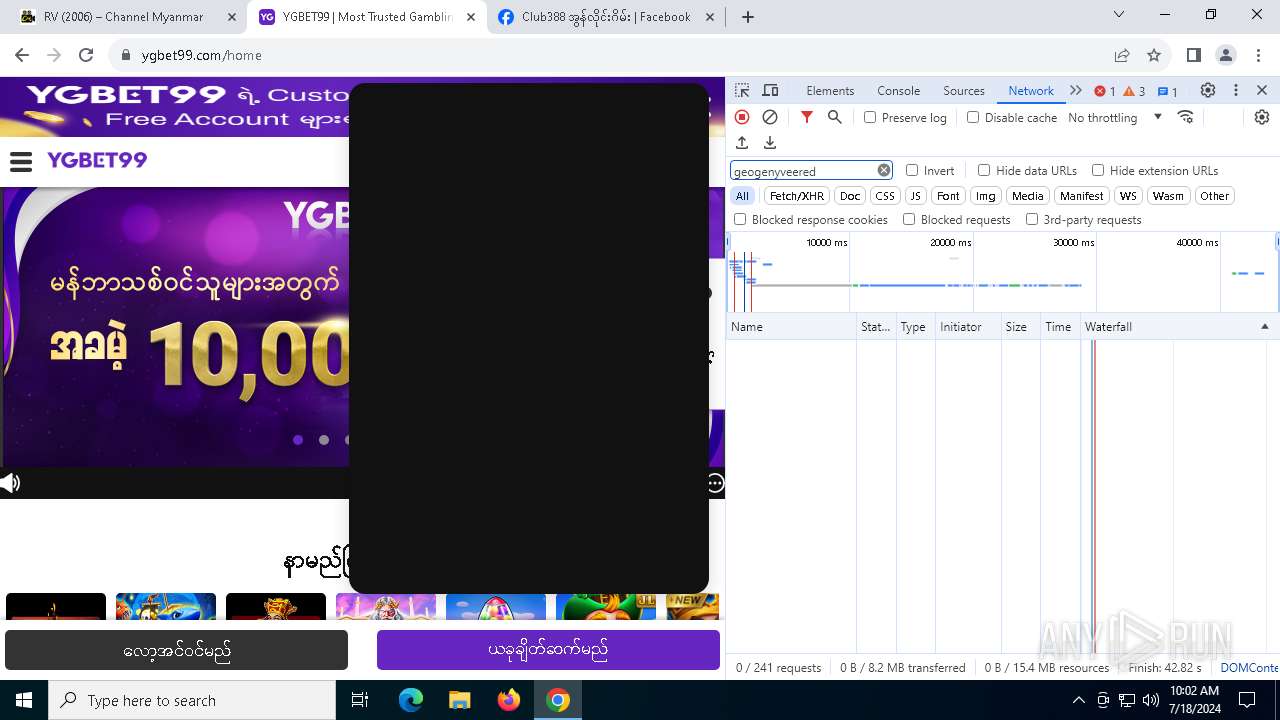Click the address bar URL
Viewport: 1280px width, 720px height.
point(201,55)
